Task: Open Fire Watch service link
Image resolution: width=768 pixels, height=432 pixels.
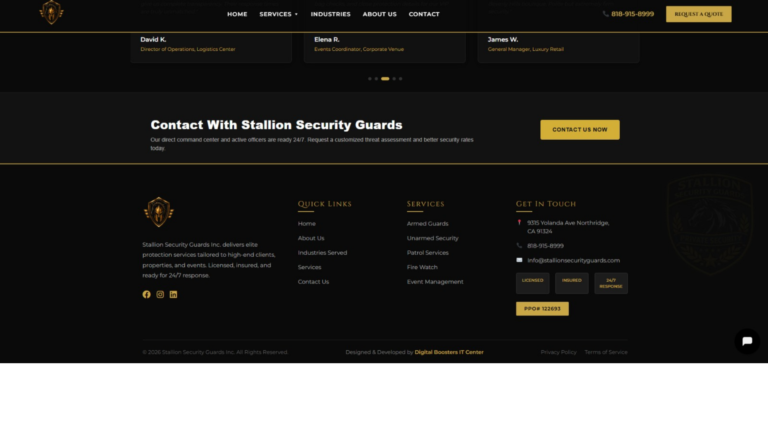Action: pos(422,267)
